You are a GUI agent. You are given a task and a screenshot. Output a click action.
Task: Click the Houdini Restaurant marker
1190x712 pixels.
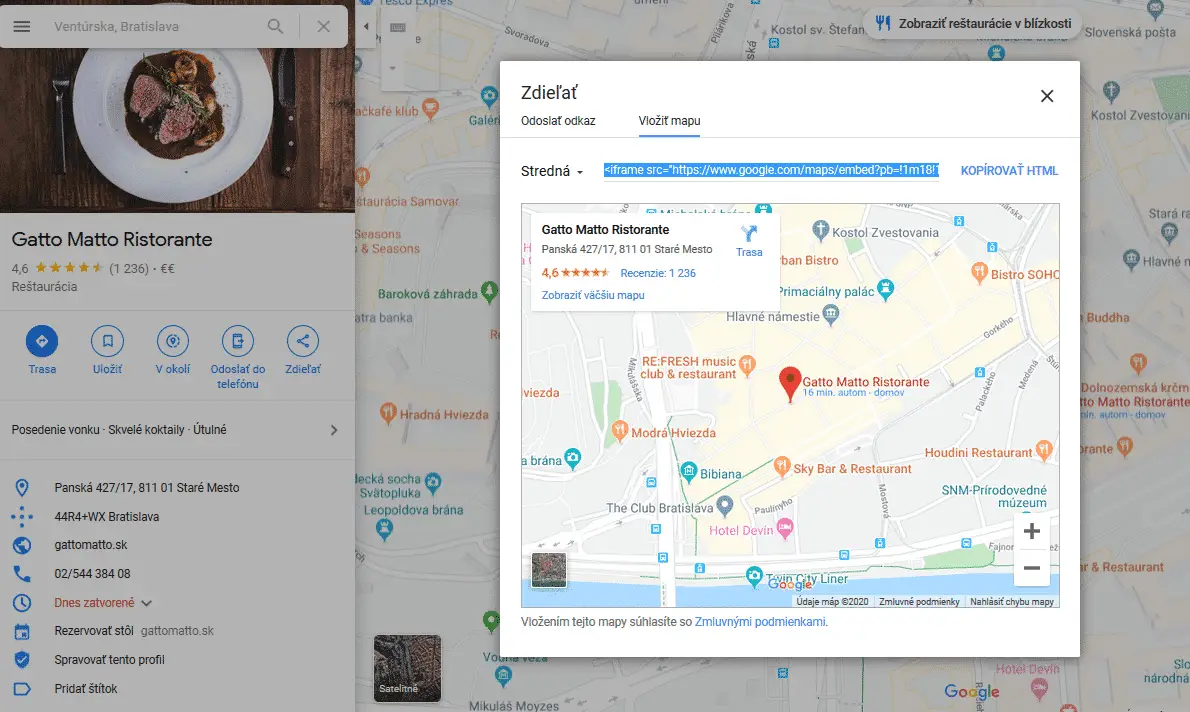click(1044, 449)
